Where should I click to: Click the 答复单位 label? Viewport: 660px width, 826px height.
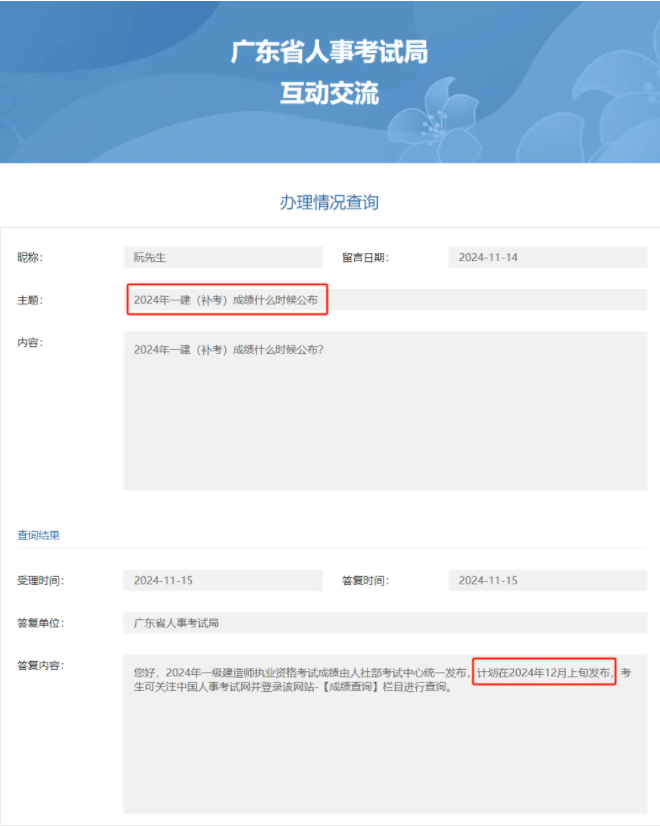pos(41,623)
